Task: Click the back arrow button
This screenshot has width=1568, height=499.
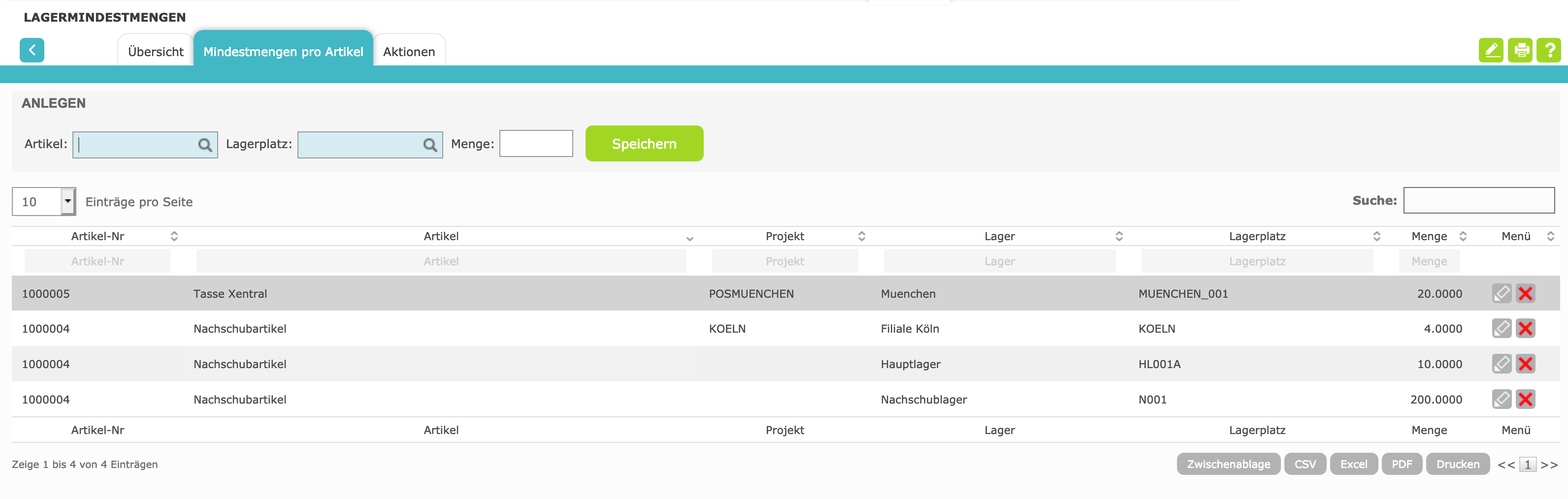Action: click(32, 50)
